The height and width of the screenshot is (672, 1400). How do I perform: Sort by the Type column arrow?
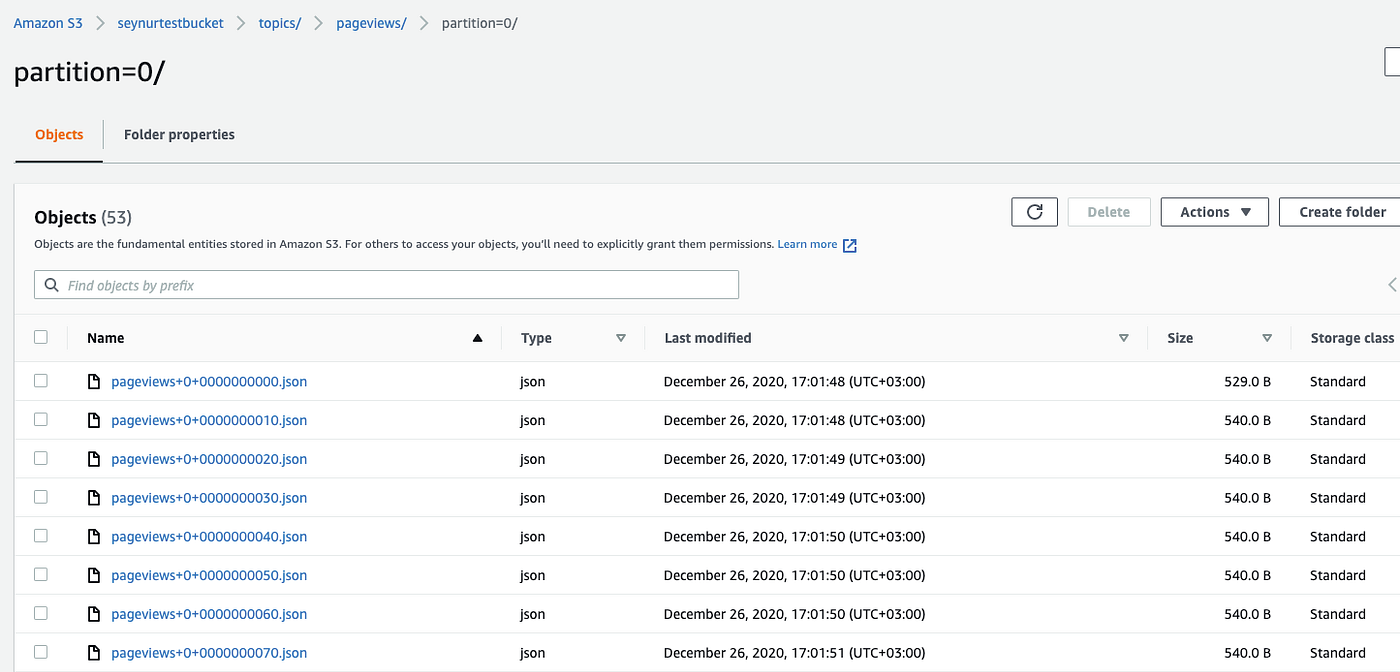pyautogui.click(x=621, y=338)
